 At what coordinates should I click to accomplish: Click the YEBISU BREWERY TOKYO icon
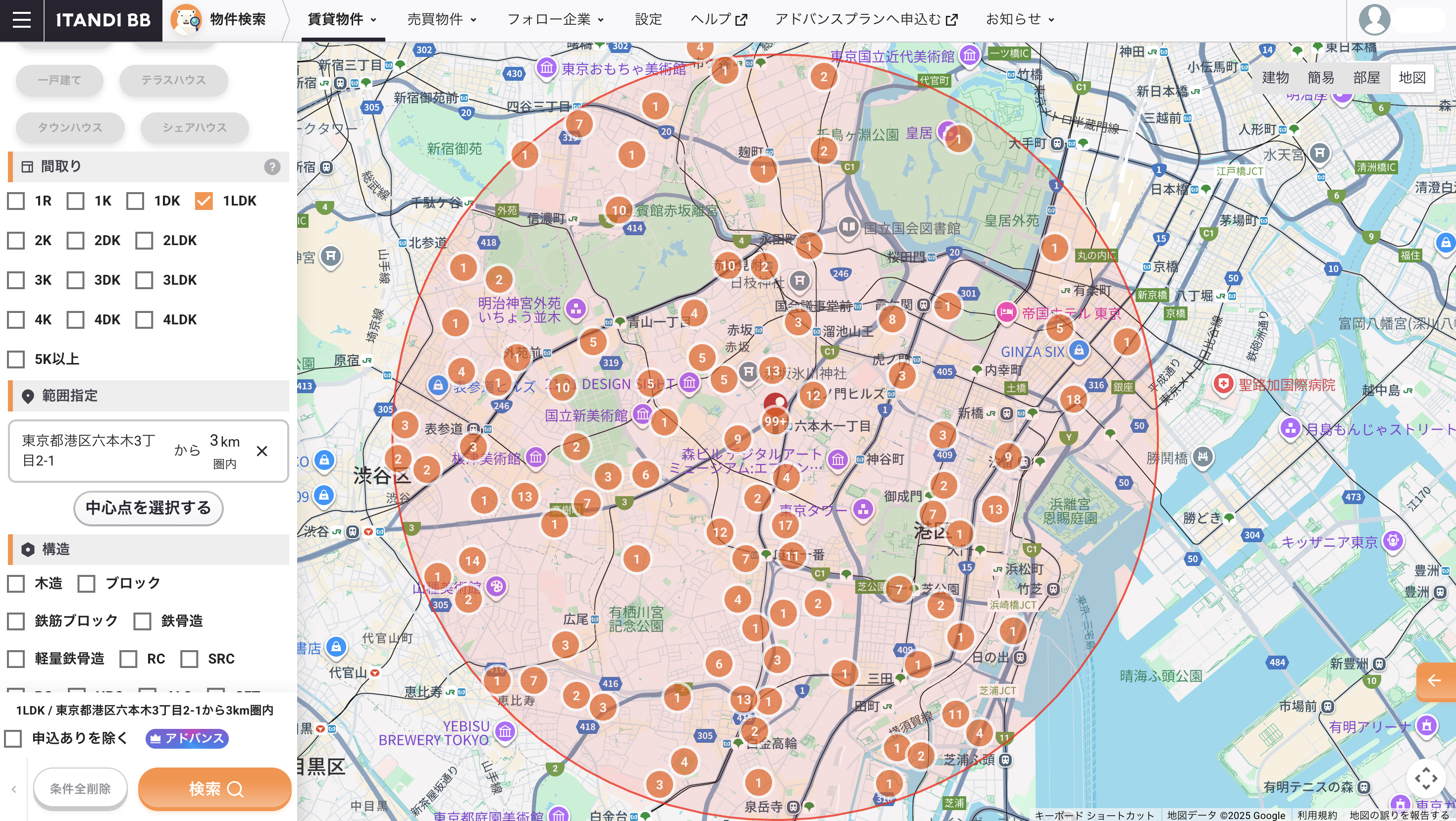505,732
